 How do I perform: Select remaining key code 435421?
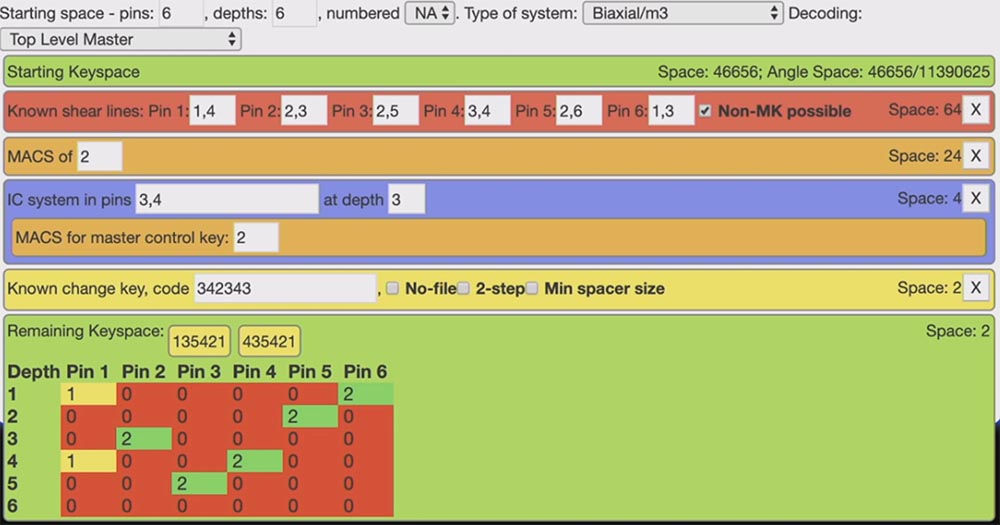[269, 341]
